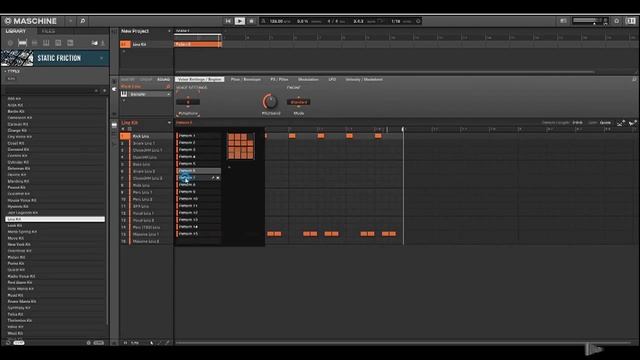Image resolution: width=640 pixels, height=360 pixels.
Task: Click the SOUND tab in the control area
Action: tap(163, 79)
